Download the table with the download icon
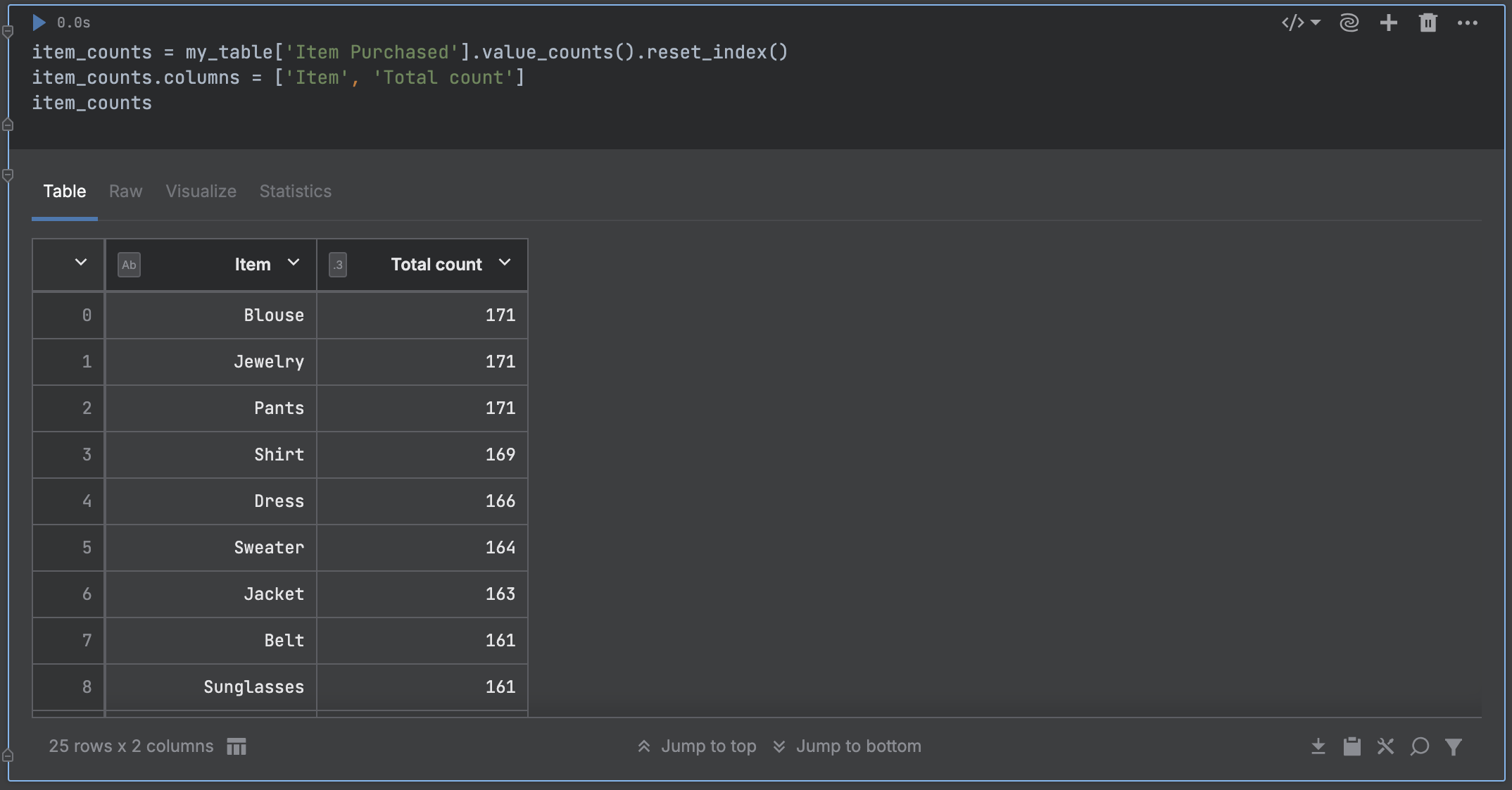Viewport: 1512px width, 790px height. pyautogui.click(x=1318, y=746)
